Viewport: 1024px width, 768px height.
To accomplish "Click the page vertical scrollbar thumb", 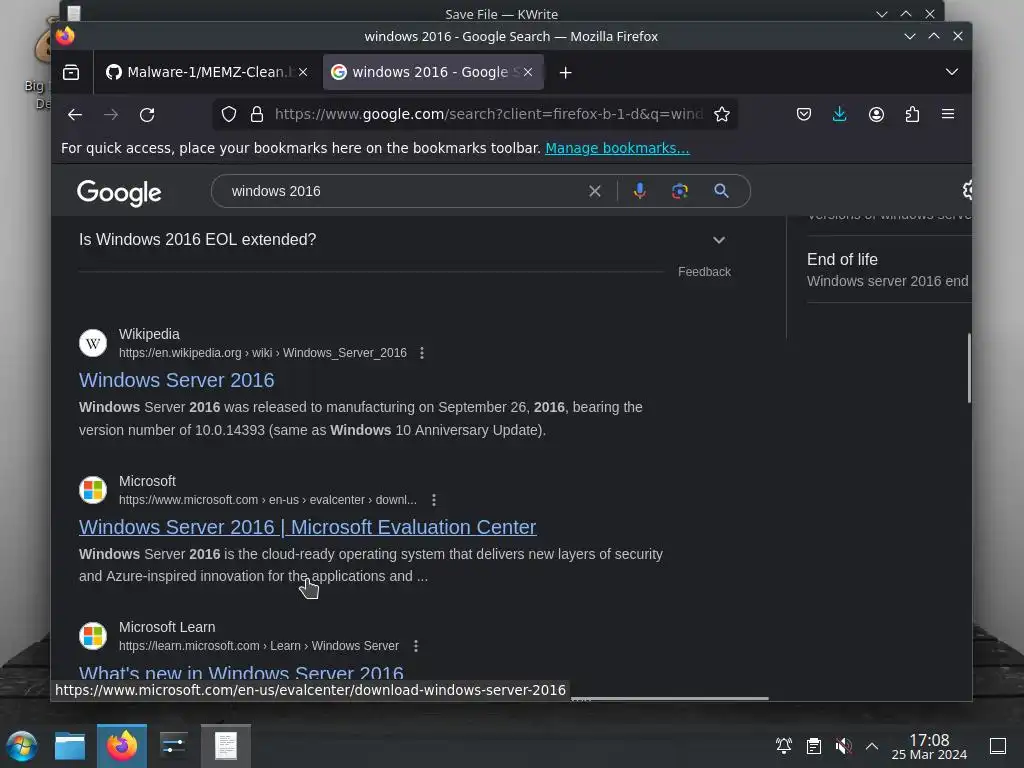I will [968, 368].
